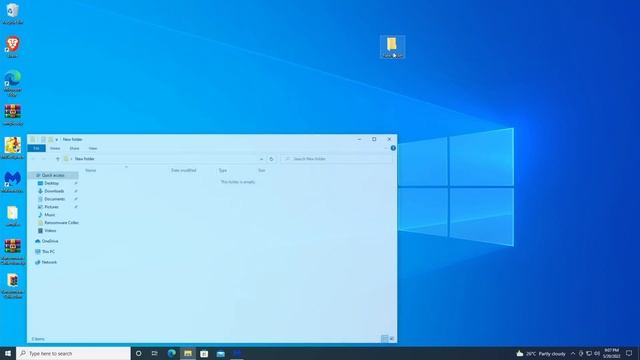Open Network in the navigation pane
Screen dimensions: 640x360
[49, 262]
